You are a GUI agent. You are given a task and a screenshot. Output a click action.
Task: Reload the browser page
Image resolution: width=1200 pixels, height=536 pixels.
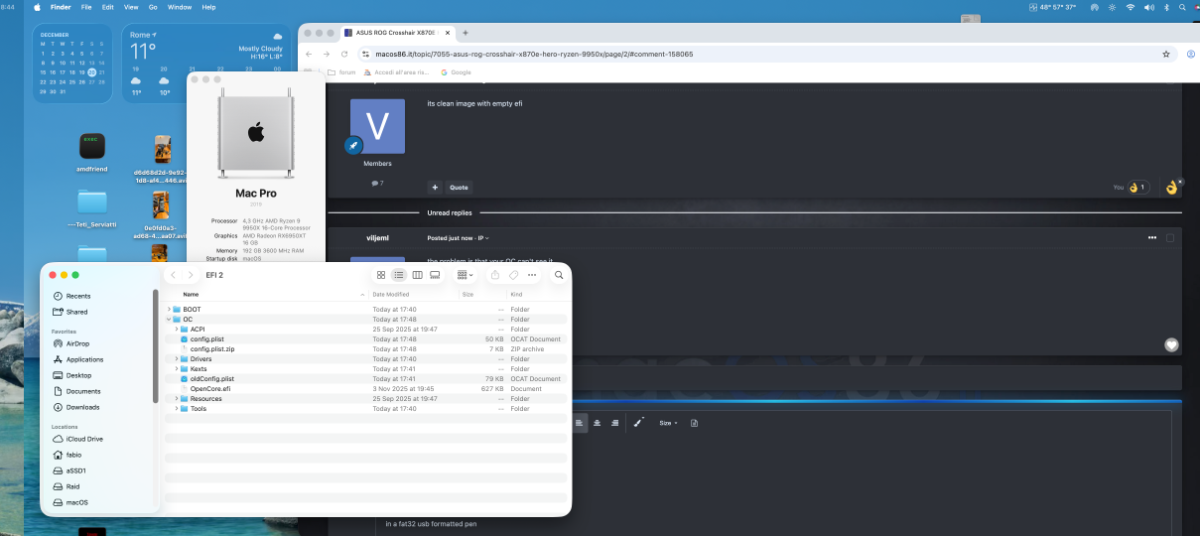tap(343, 54)
